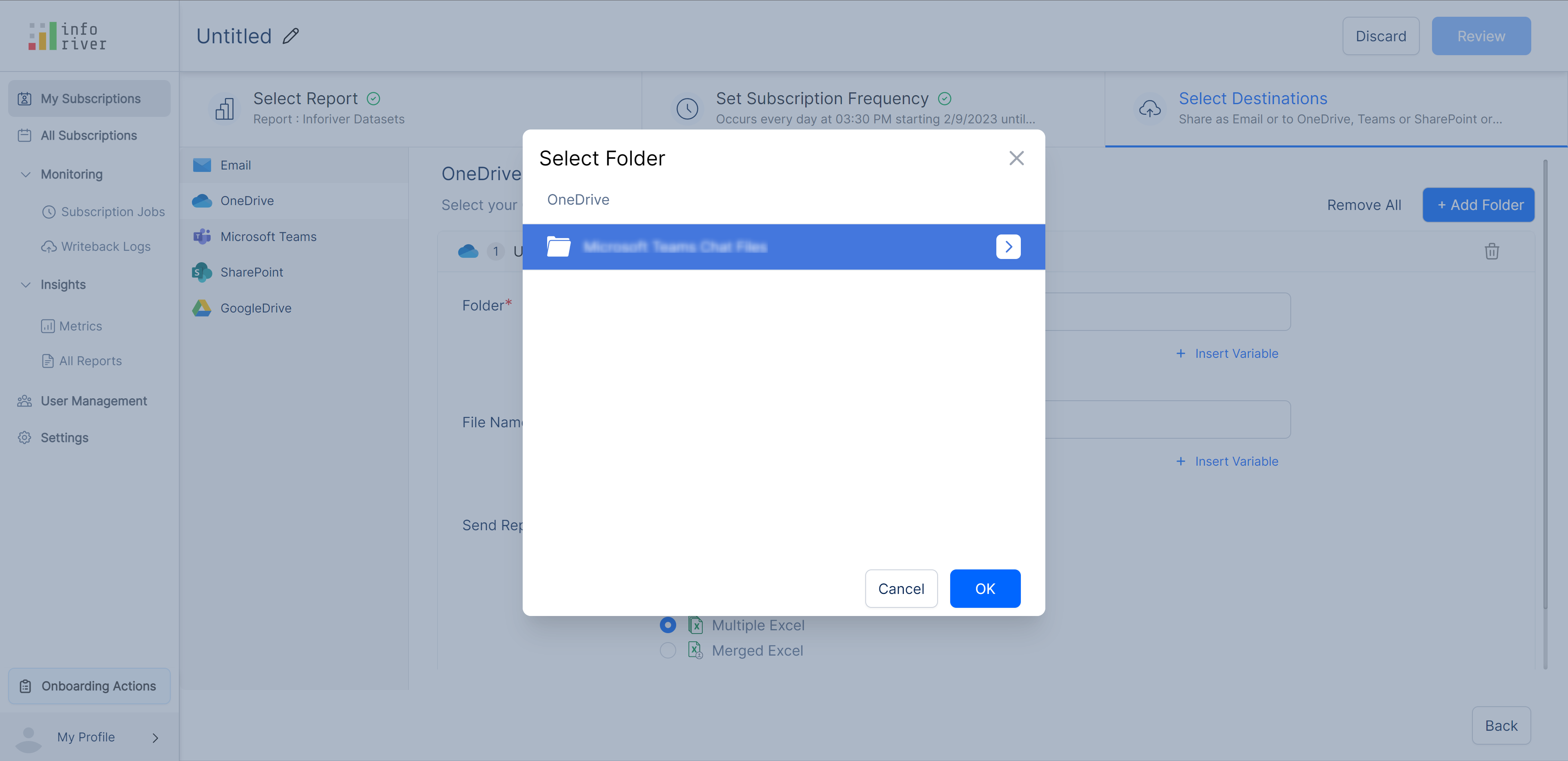Click the Email envelope icon
This screenshot has width=1568, height=761.
(201, 165)
